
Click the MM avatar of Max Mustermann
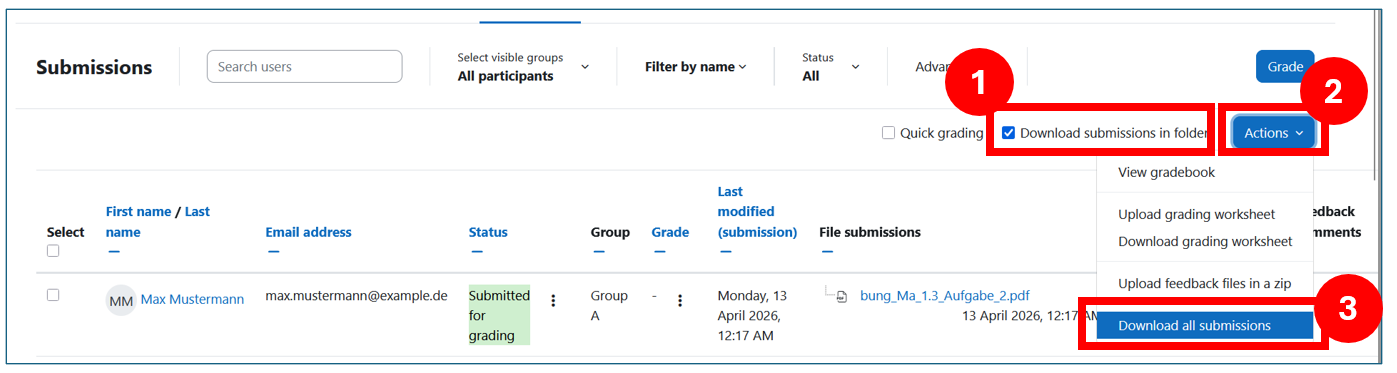point(121,300)
